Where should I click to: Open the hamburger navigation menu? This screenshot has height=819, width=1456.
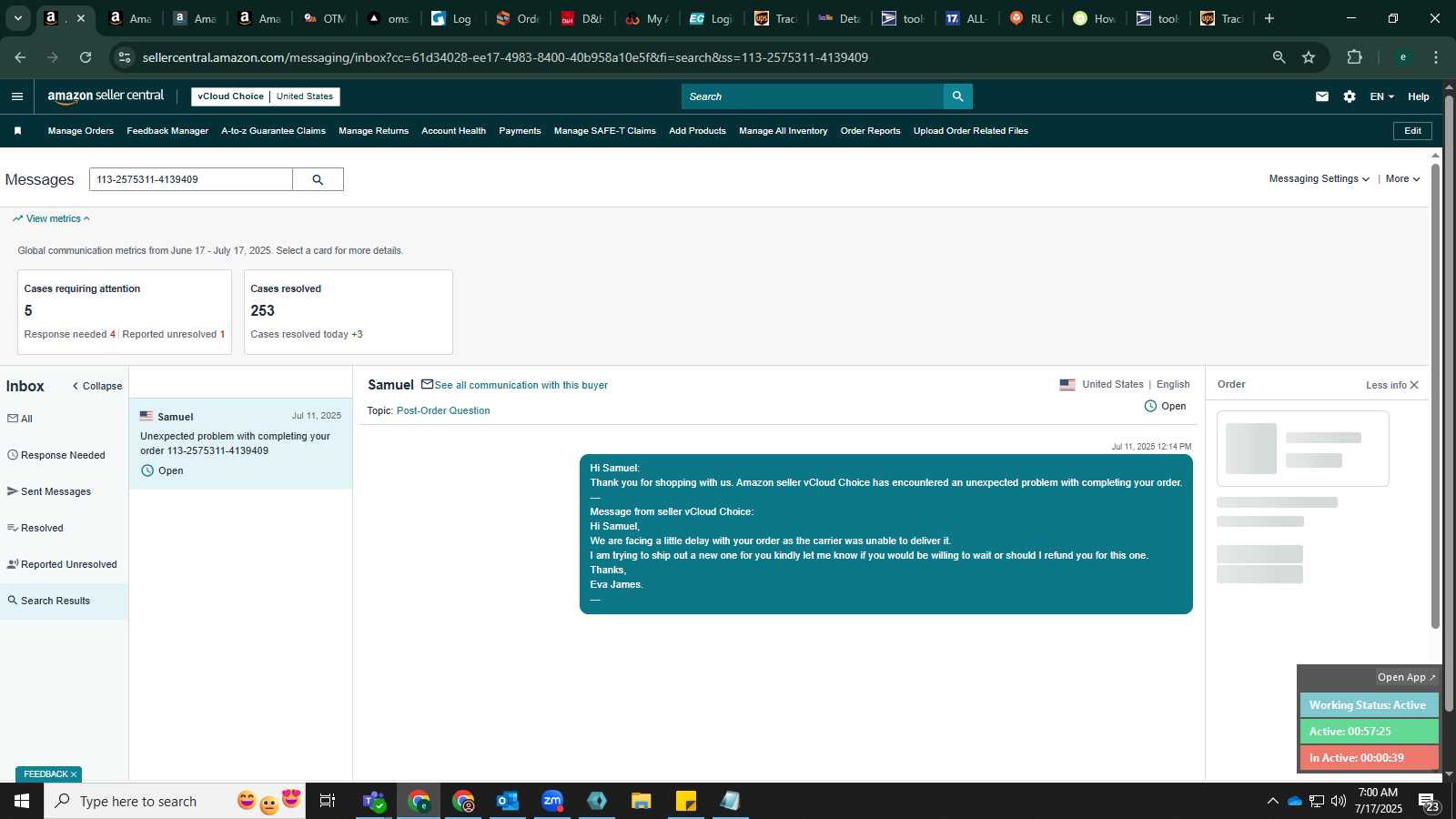tap(17, 96)
